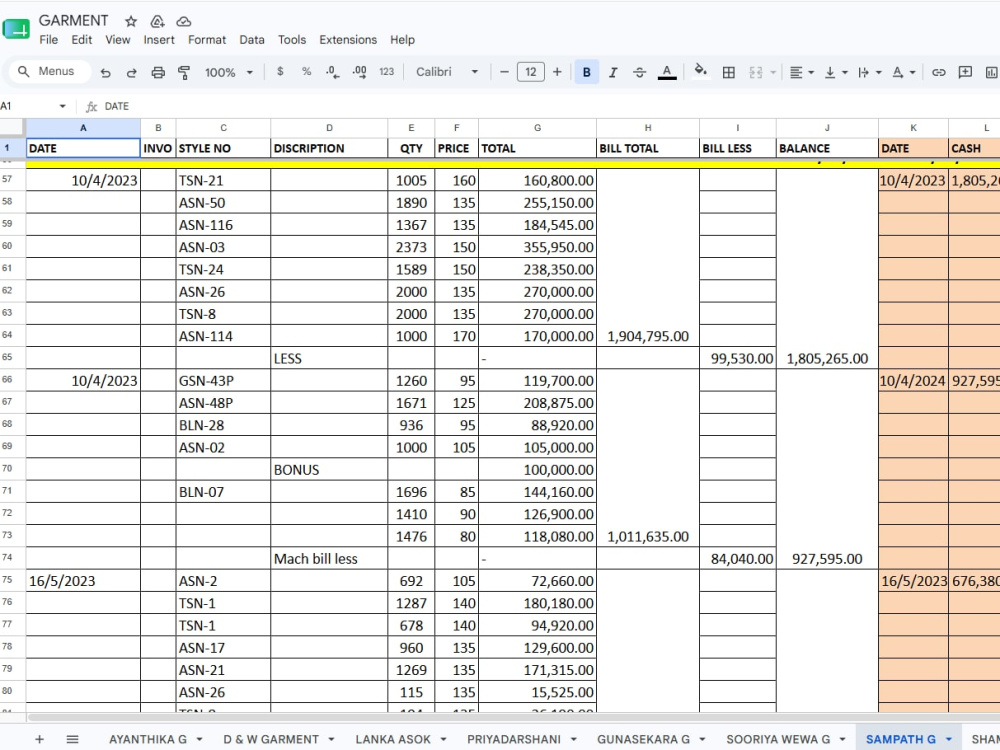Image resolution: width=1000 pixels, height=750 pixels.
Task: Open the Edit menu
Action: point(82,40)
